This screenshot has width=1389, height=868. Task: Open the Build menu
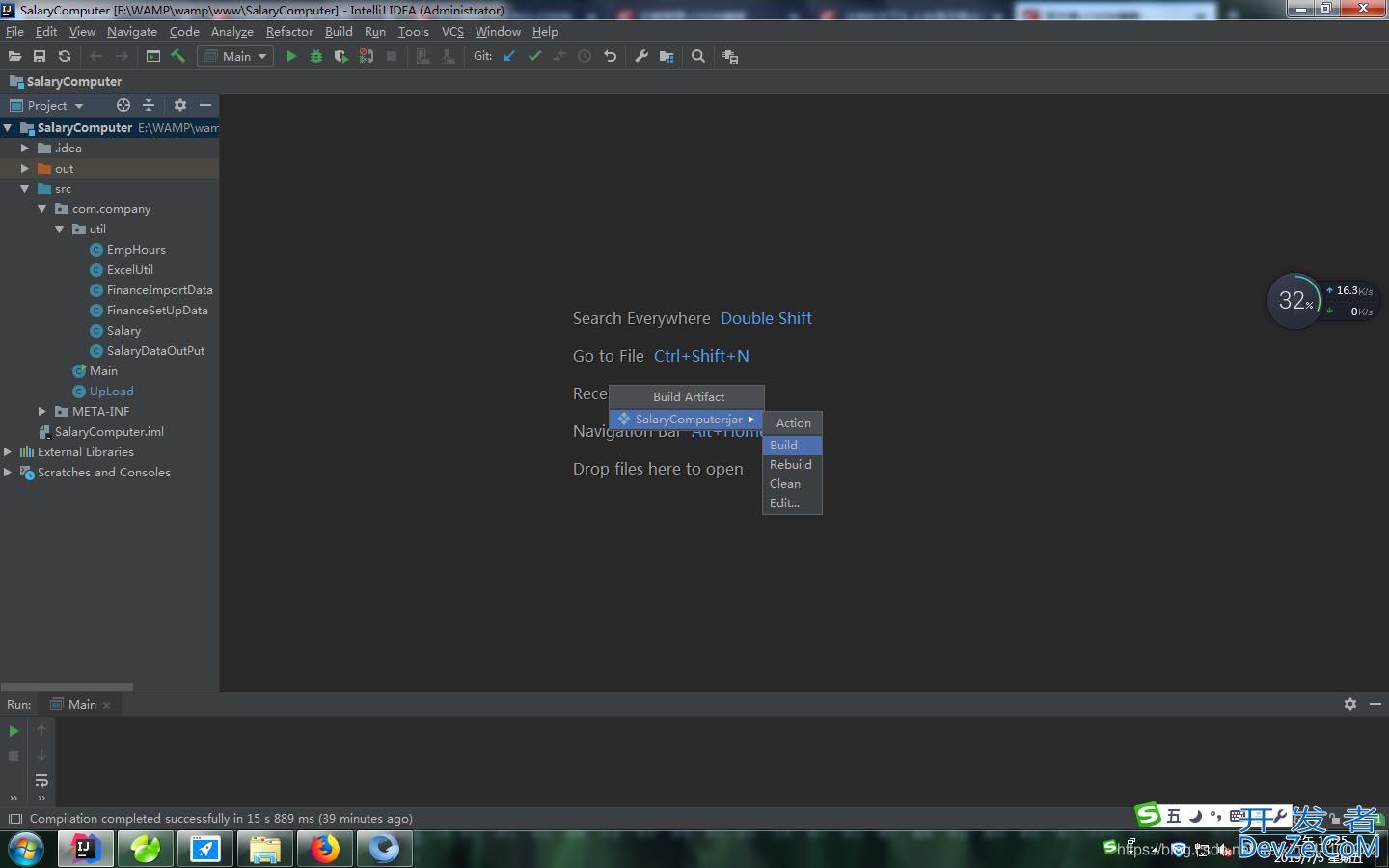click(339, 31)
